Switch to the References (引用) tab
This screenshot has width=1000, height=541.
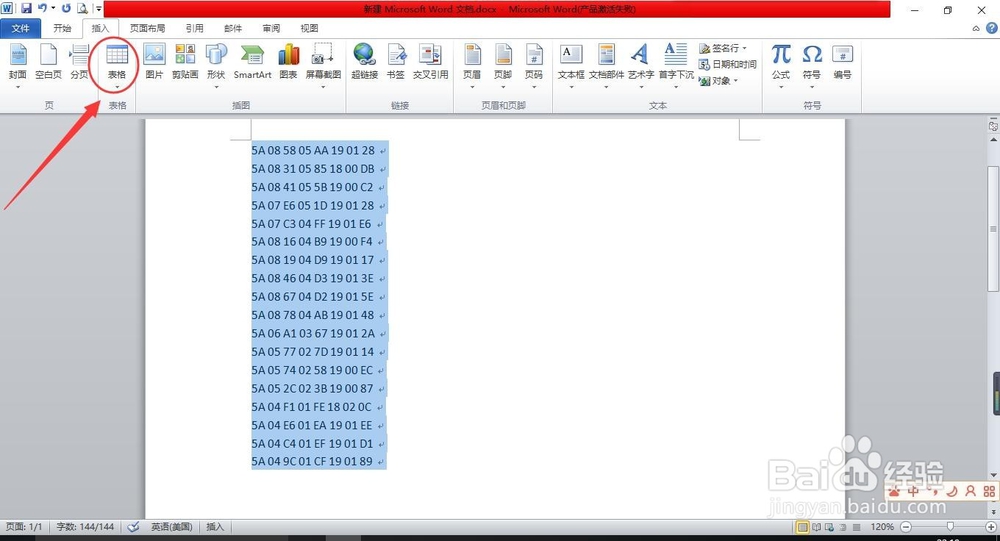pyautogui.click(x=195, y=28)
